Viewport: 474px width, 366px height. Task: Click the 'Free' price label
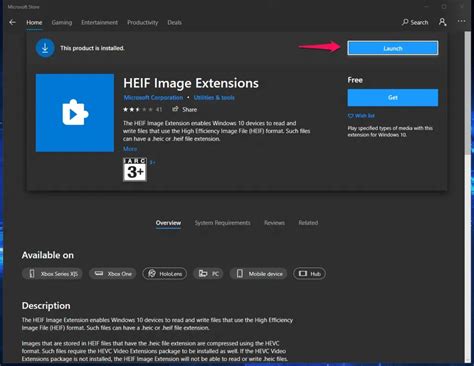[x=355, y=80]
